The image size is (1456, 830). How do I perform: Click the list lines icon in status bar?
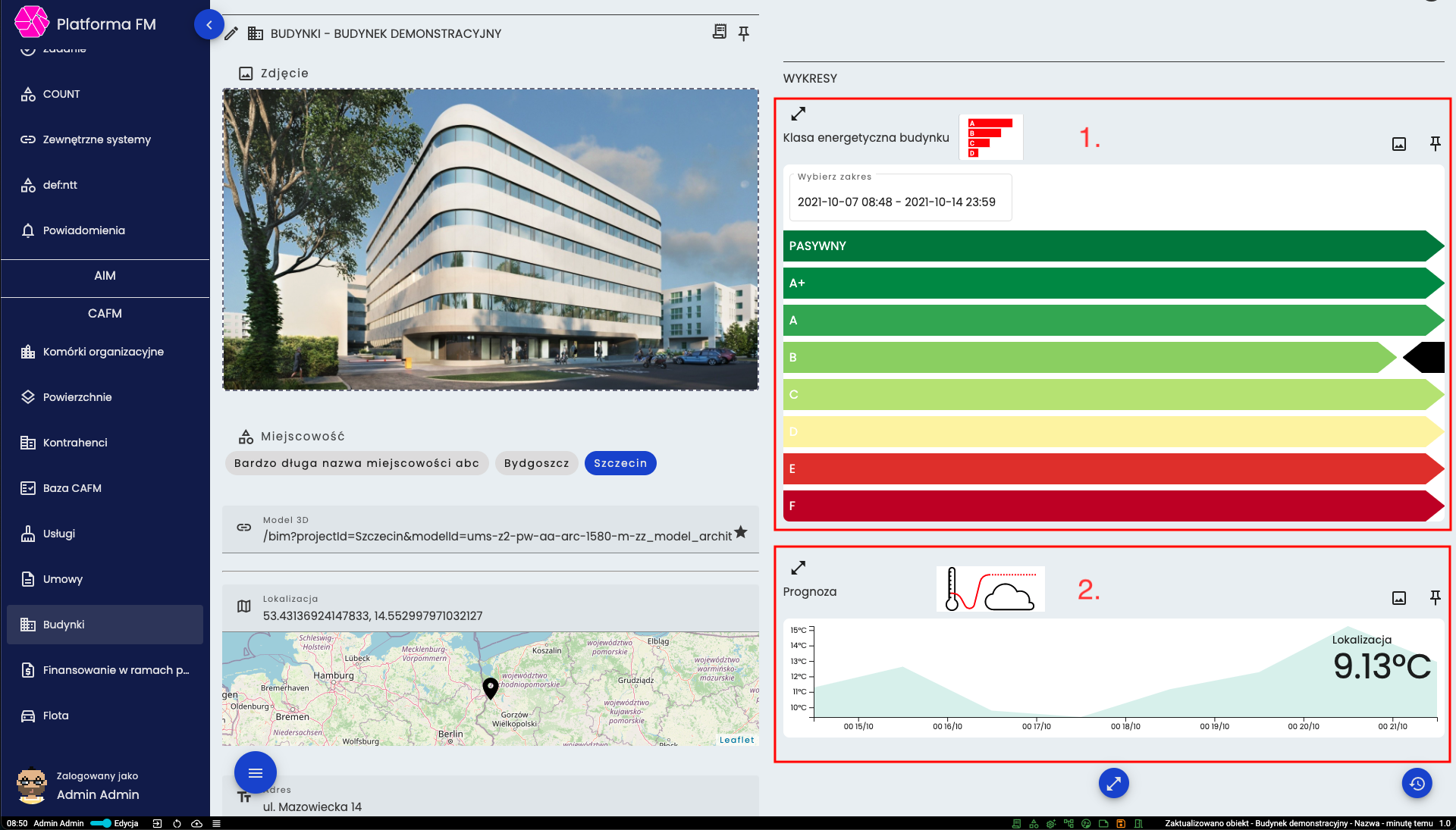pyautogui.click(x=216, y=823)
